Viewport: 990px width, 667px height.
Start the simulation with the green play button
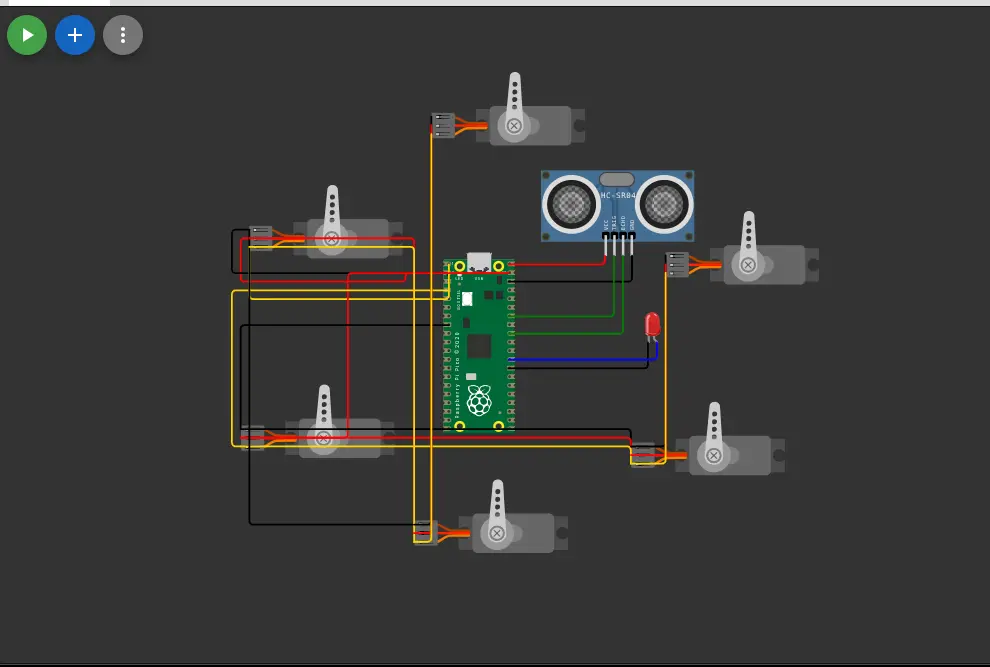[x=27, y=34]
